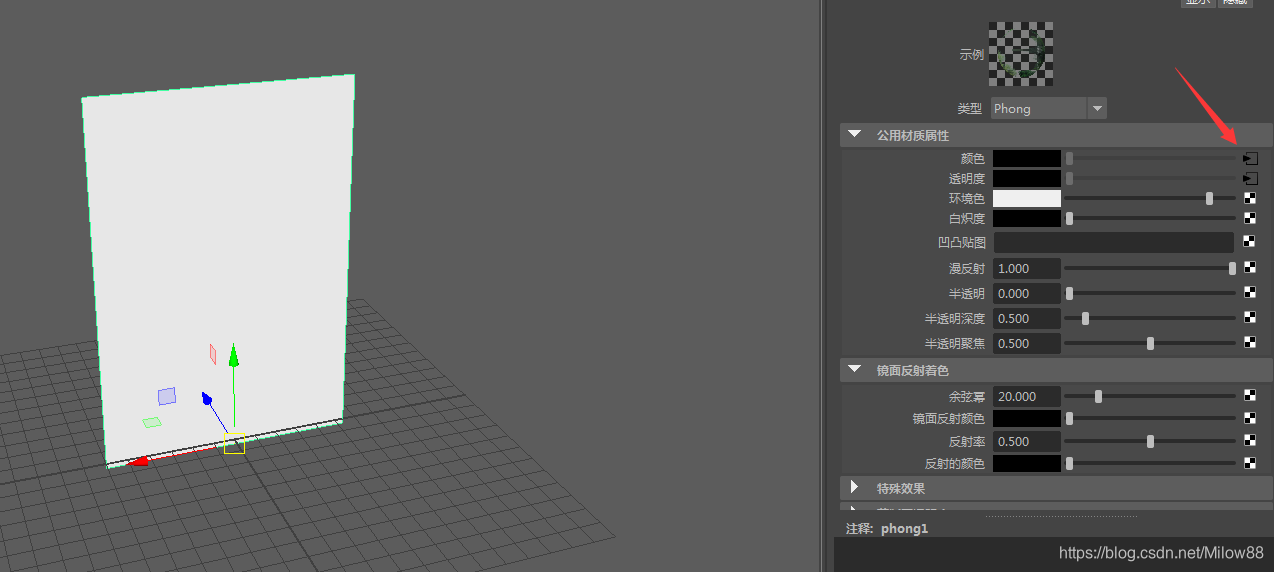
Task: Open the white 环境色 color swatch
Action: (1027, 198)
